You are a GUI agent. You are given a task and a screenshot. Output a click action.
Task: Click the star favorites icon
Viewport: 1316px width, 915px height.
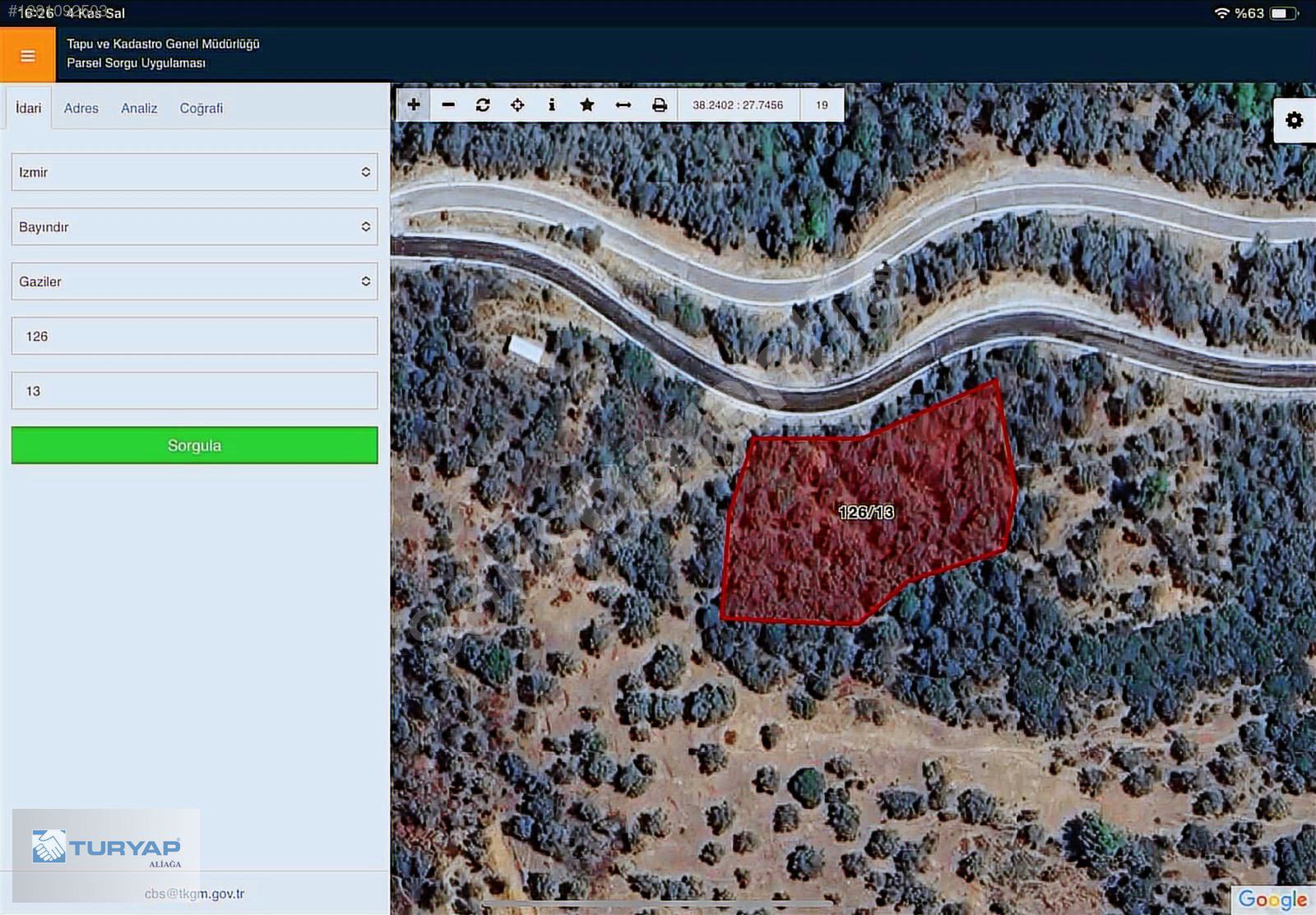click(587, 105)
